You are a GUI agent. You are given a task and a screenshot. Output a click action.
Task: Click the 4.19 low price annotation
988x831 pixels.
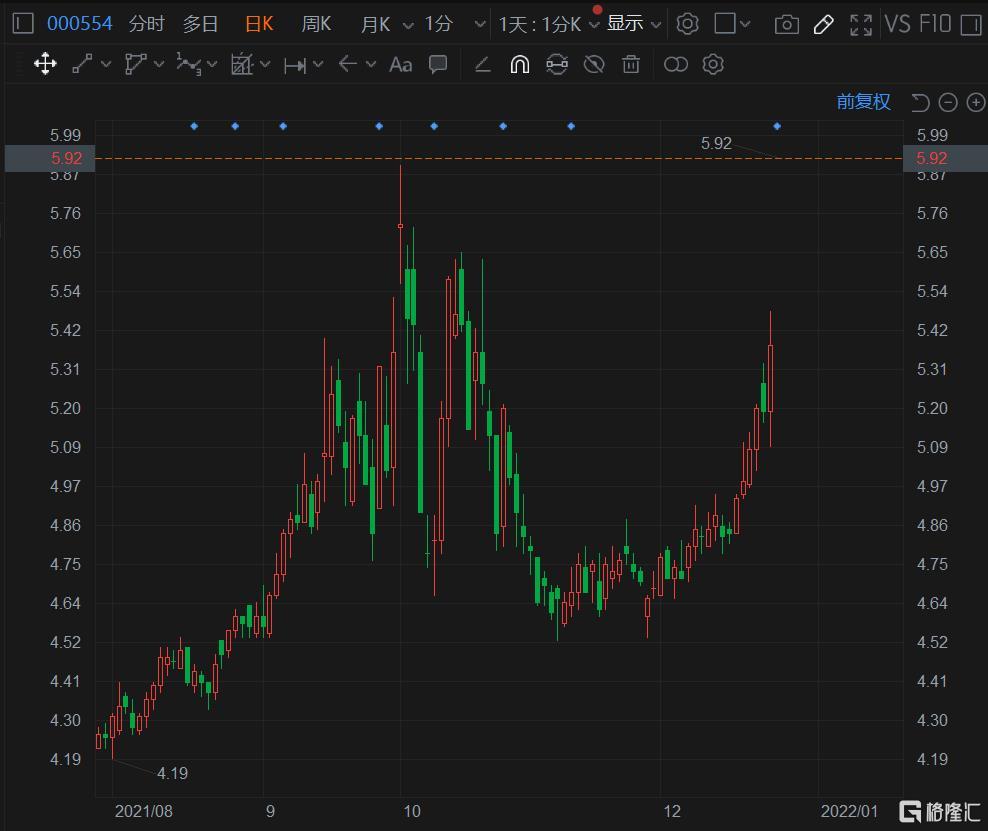point(172,773)
